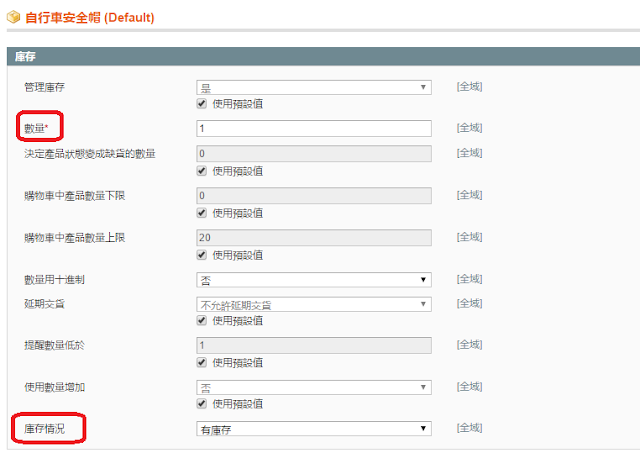Toggle 使用預設值 checkbox under 管理庫存
The height and width of the screenshot is (453, 640).
tap(203, 104)
